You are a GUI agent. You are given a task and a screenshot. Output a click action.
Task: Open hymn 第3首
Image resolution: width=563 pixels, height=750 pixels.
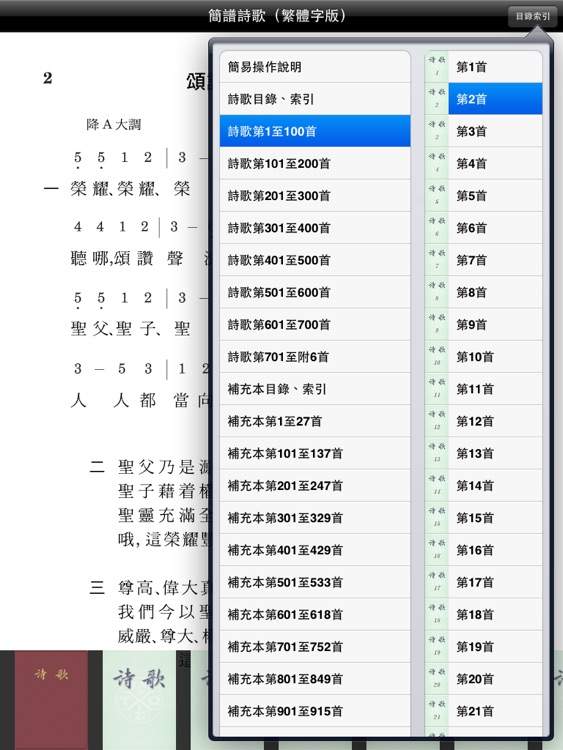(x=484, y=131)
